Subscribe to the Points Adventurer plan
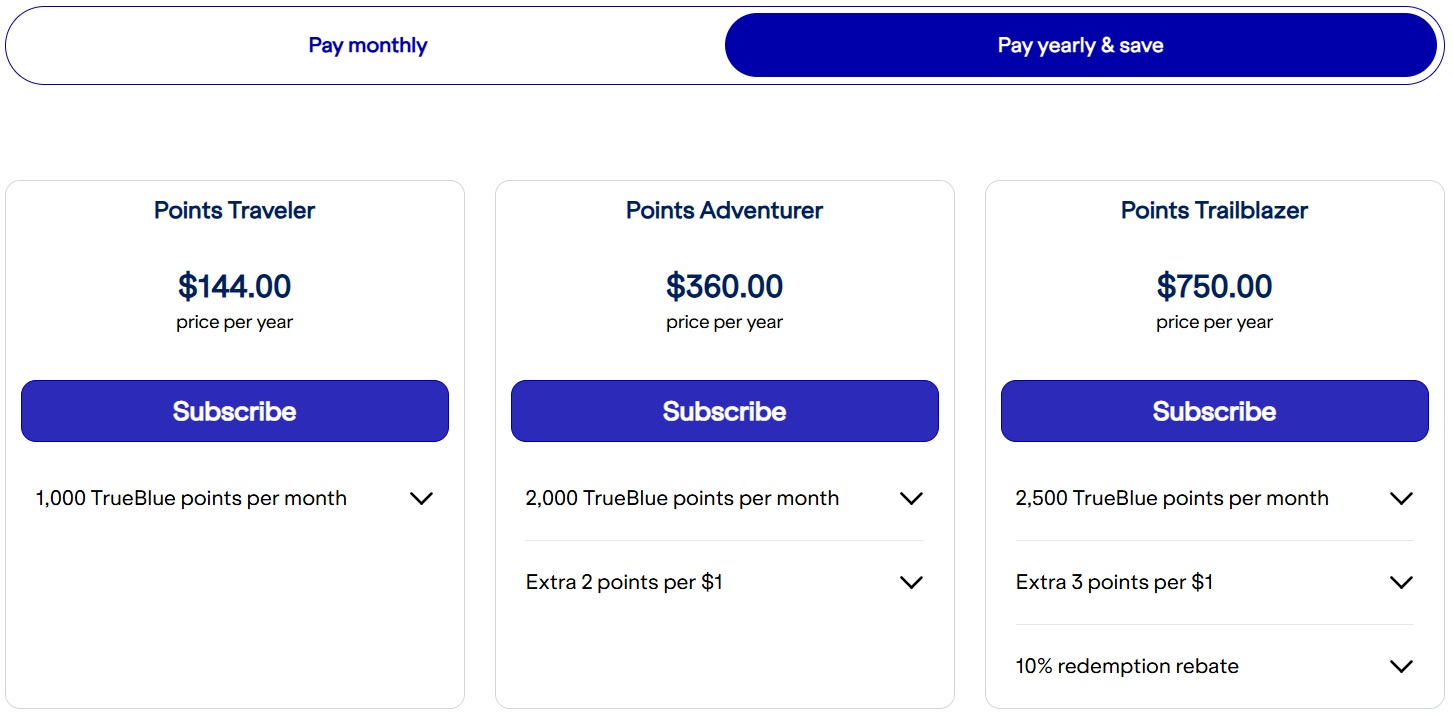Viewport: 1453px width, 714px height. [724, 410]
